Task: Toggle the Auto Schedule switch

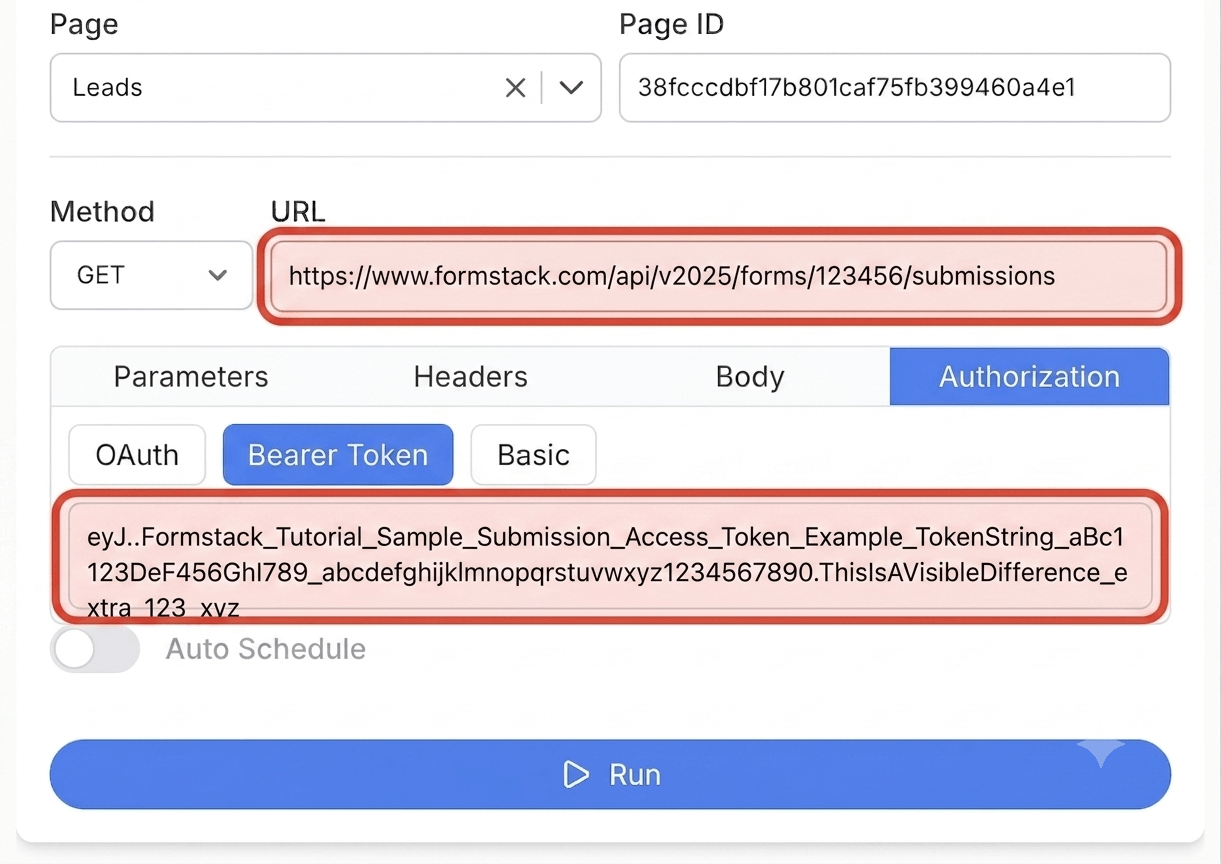Action: click(x=95, y=650)
